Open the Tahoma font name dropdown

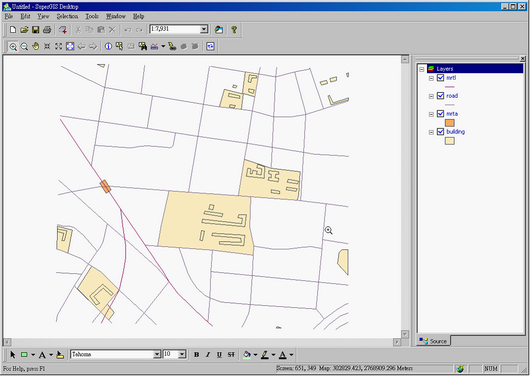tap(157, 354)
